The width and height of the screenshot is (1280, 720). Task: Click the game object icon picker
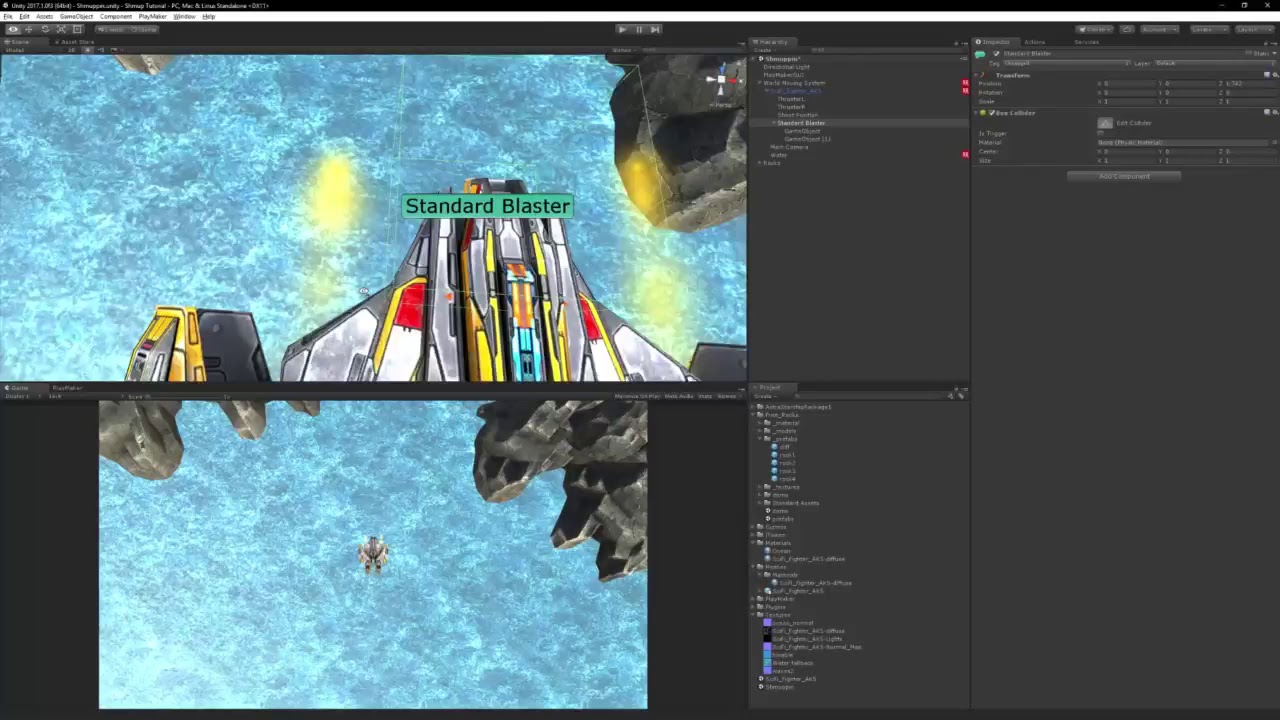(980, 54)
